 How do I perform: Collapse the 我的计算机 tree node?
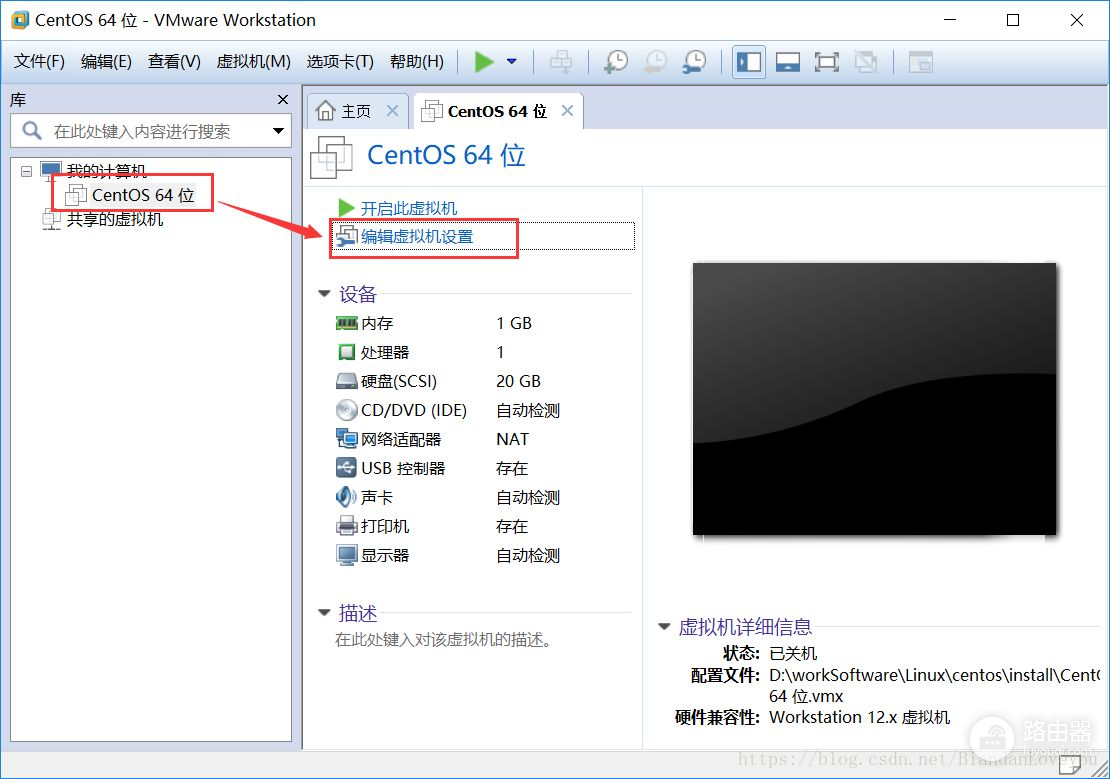pos(27,171)
